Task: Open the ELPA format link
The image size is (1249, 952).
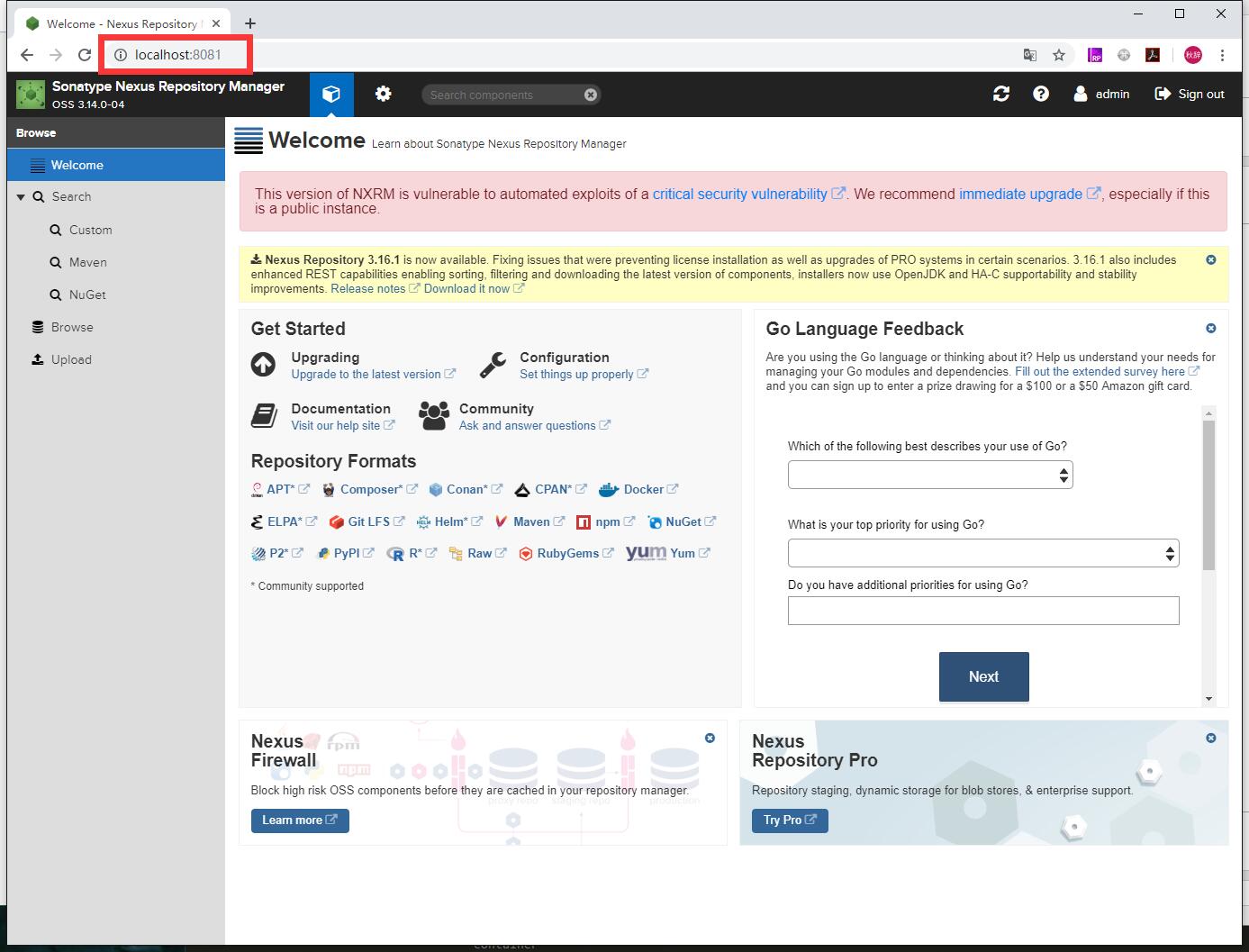Action: point(292,521)
